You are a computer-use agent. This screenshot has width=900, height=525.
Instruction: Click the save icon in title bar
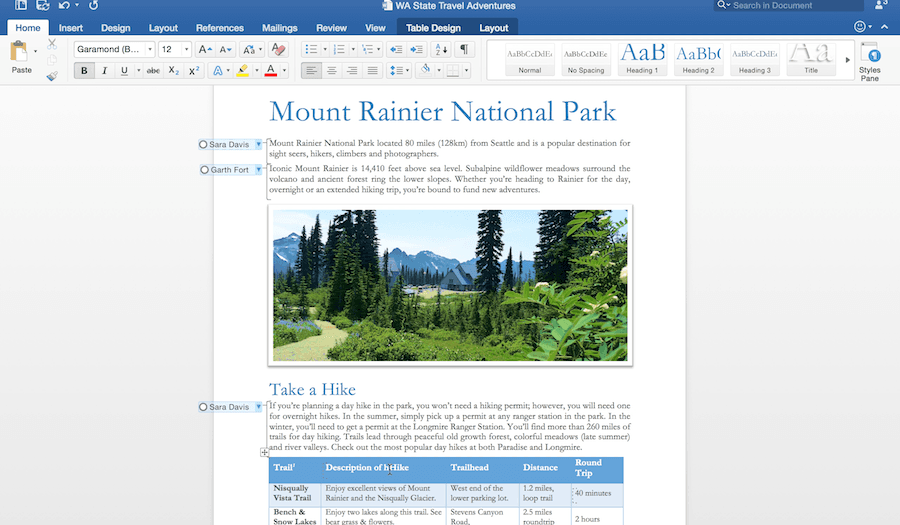pos(42,6)
